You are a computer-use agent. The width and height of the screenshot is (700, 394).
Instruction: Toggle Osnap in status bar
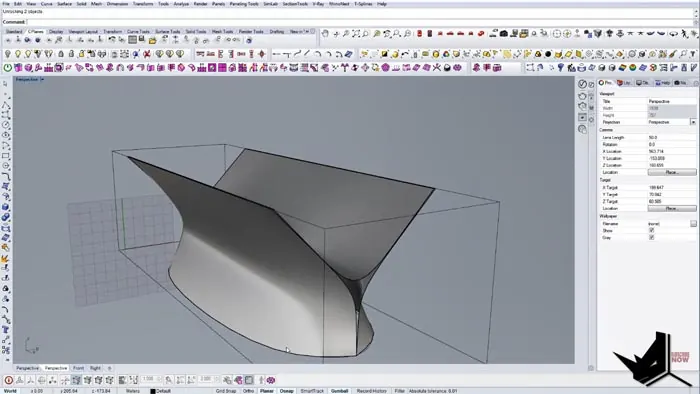(x=287, y=391)
